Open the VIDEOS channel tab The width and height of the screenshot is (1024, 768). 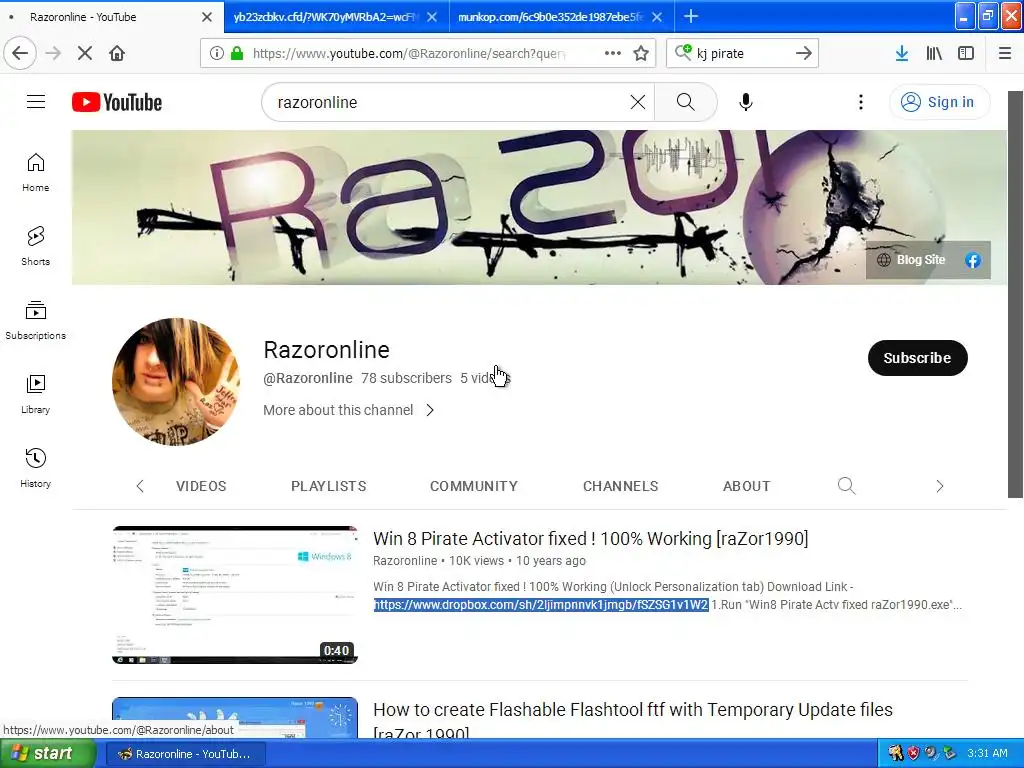(201, 486)
